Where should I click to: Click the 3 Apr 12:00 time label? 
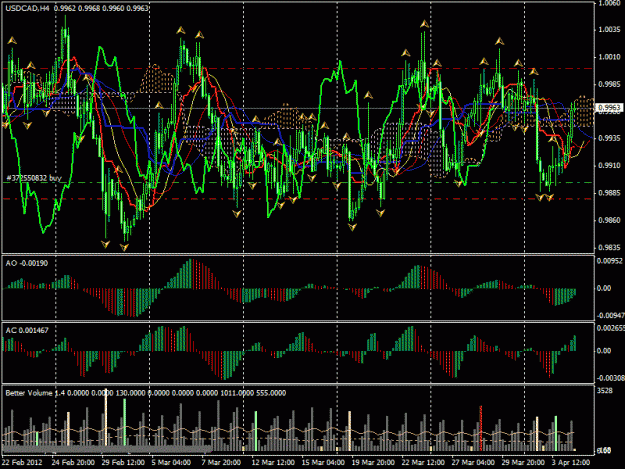click(x=571, y=462)
